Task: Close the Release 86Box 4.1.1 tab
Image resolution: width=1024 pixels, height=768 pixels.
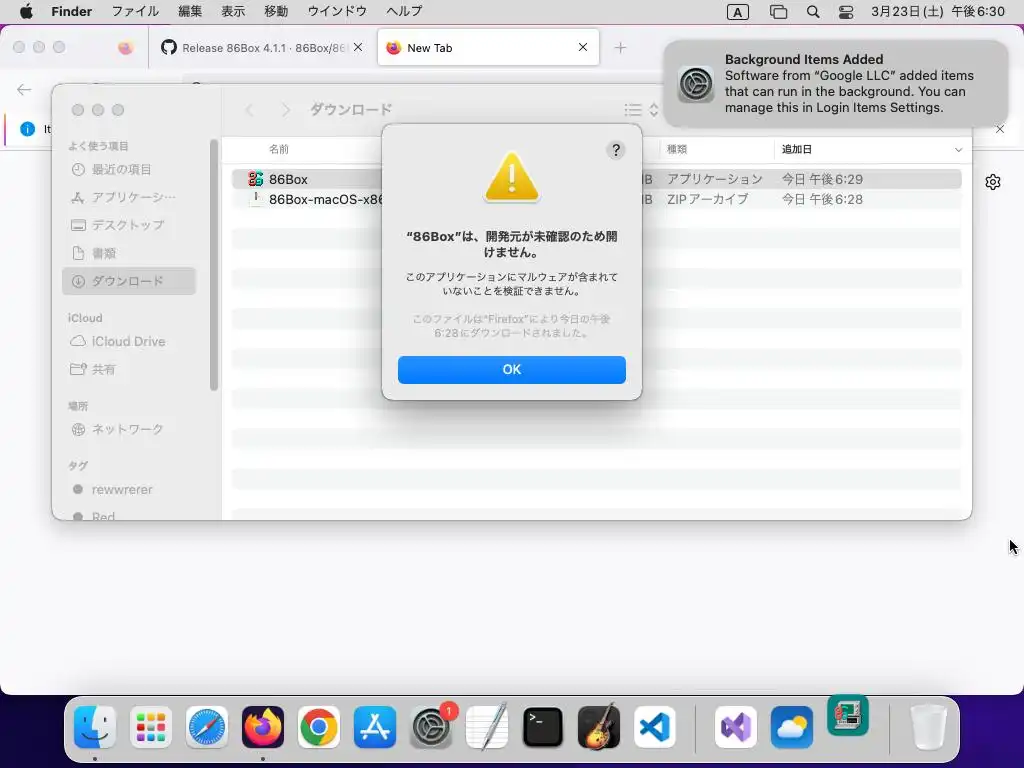Action: click(358, 47)
